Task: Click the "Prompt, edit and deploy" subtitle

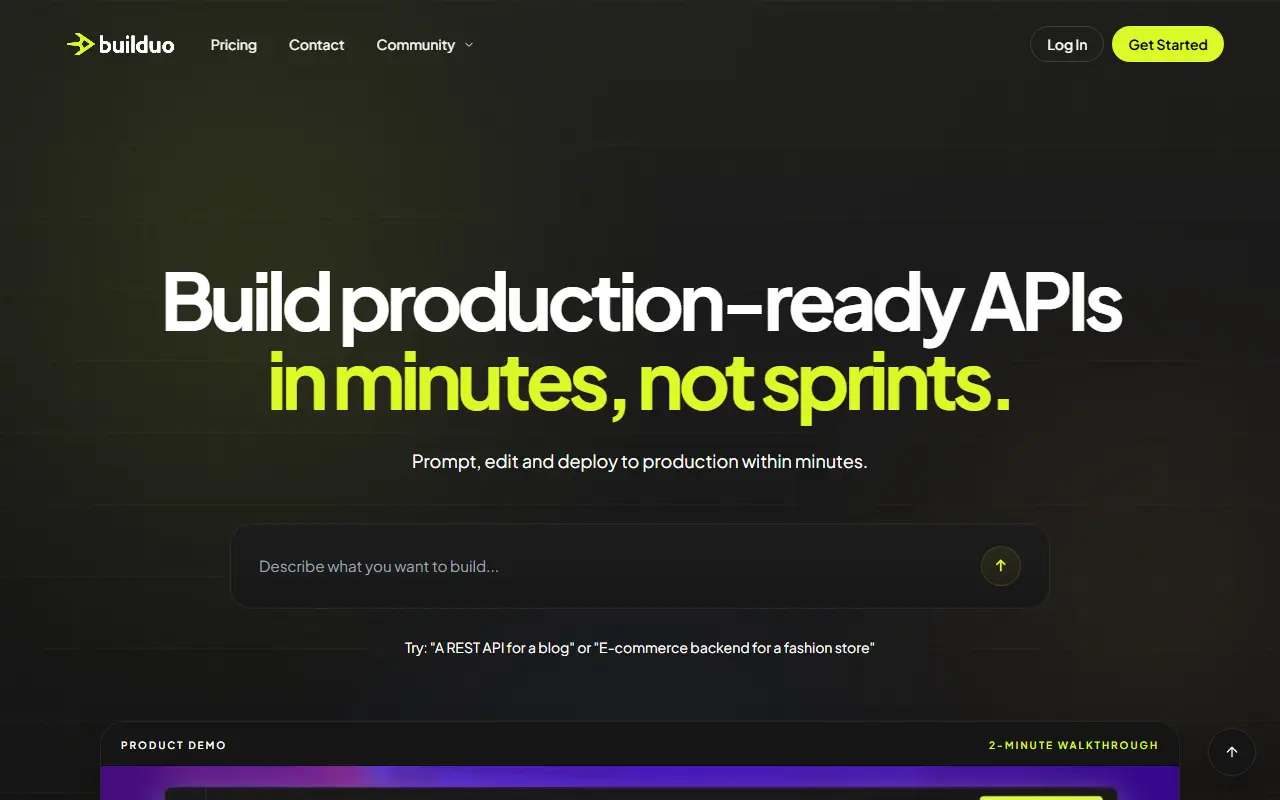Action: [x=640, y=462]
